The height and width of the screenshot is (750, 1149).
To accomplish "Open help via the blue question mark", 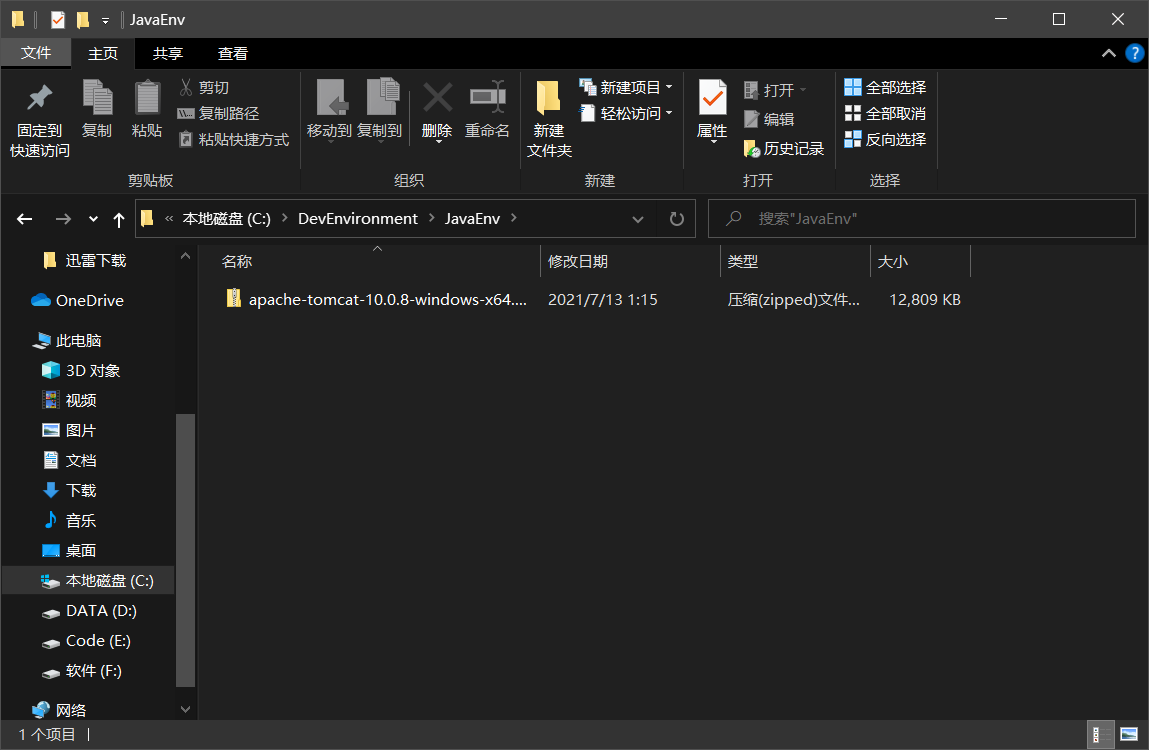I will coord(1134,54).
